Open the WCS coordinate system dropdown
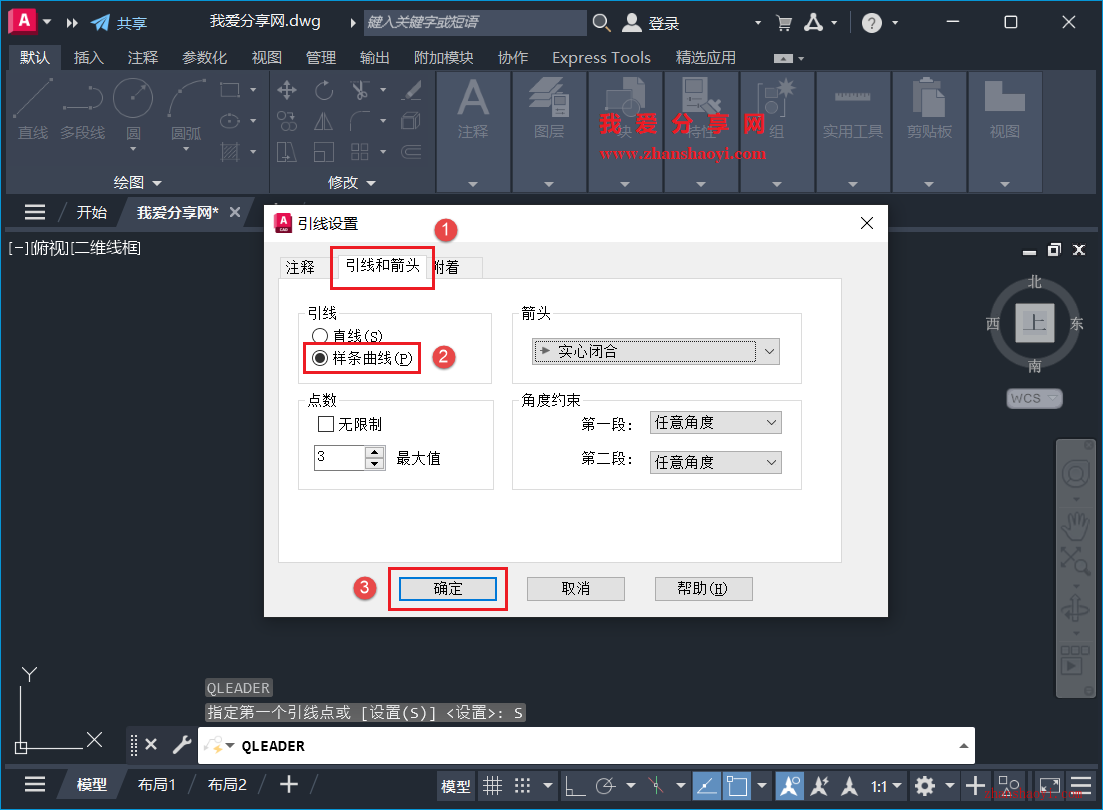 pyautogui.click(x=1034, y=398)
